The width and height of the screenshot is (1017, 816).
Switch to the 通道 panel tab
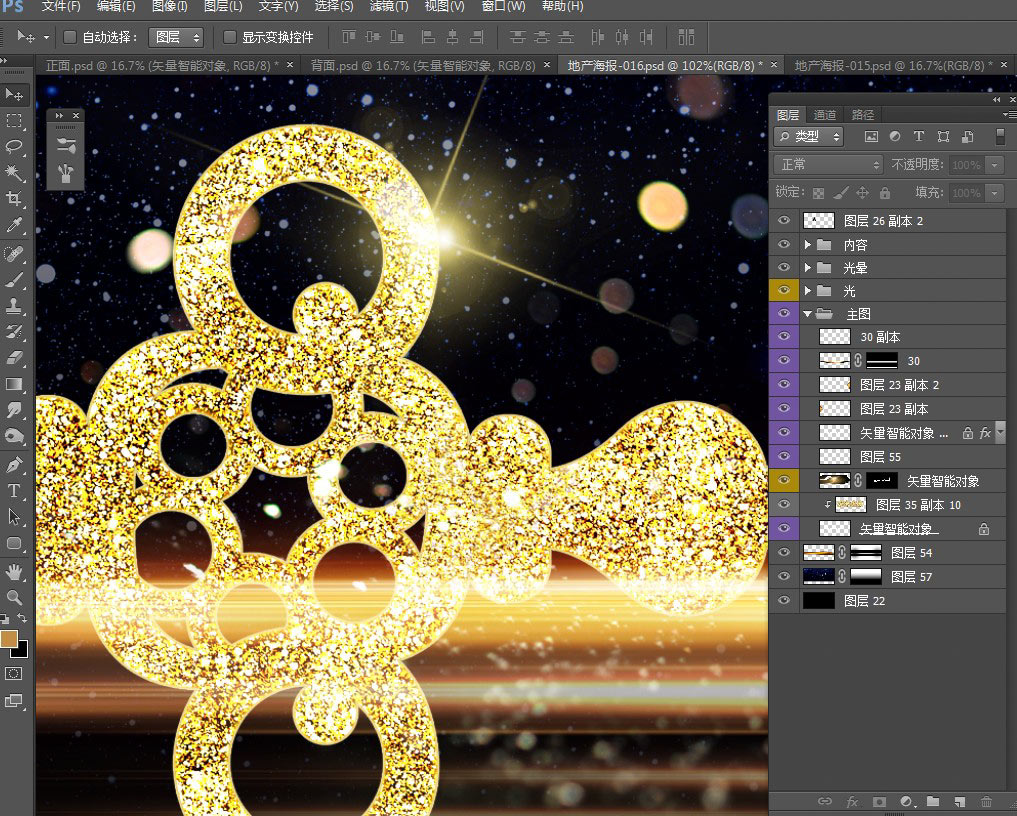824,115
